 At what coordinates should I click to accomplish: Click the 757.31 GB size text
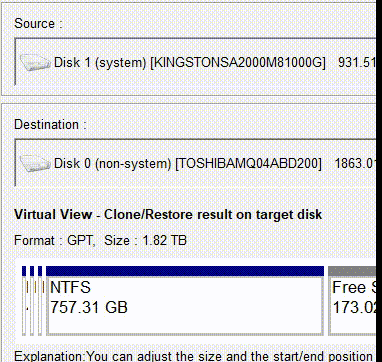(89, 307)
